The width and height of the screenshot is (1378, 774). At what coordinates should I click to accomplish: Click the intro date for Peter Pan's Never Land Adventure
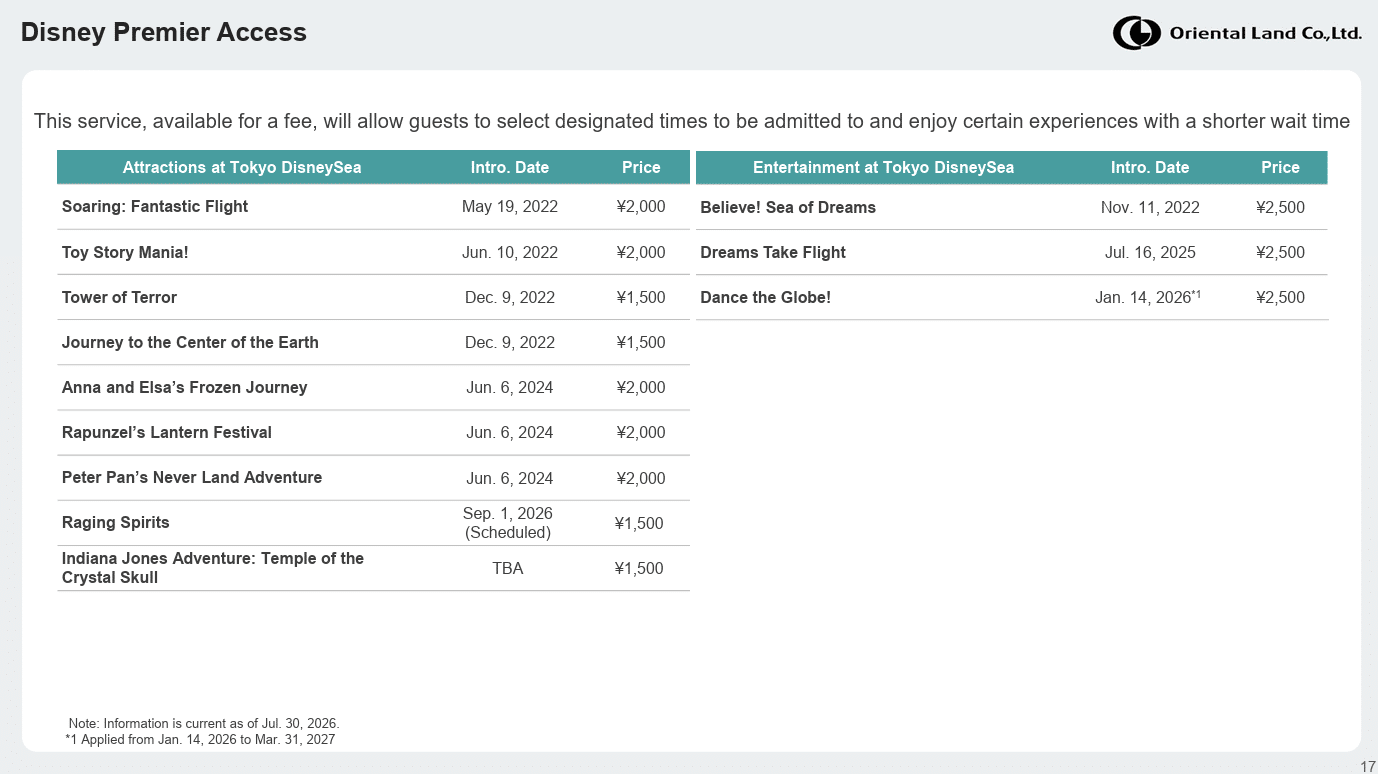[510, 478]
